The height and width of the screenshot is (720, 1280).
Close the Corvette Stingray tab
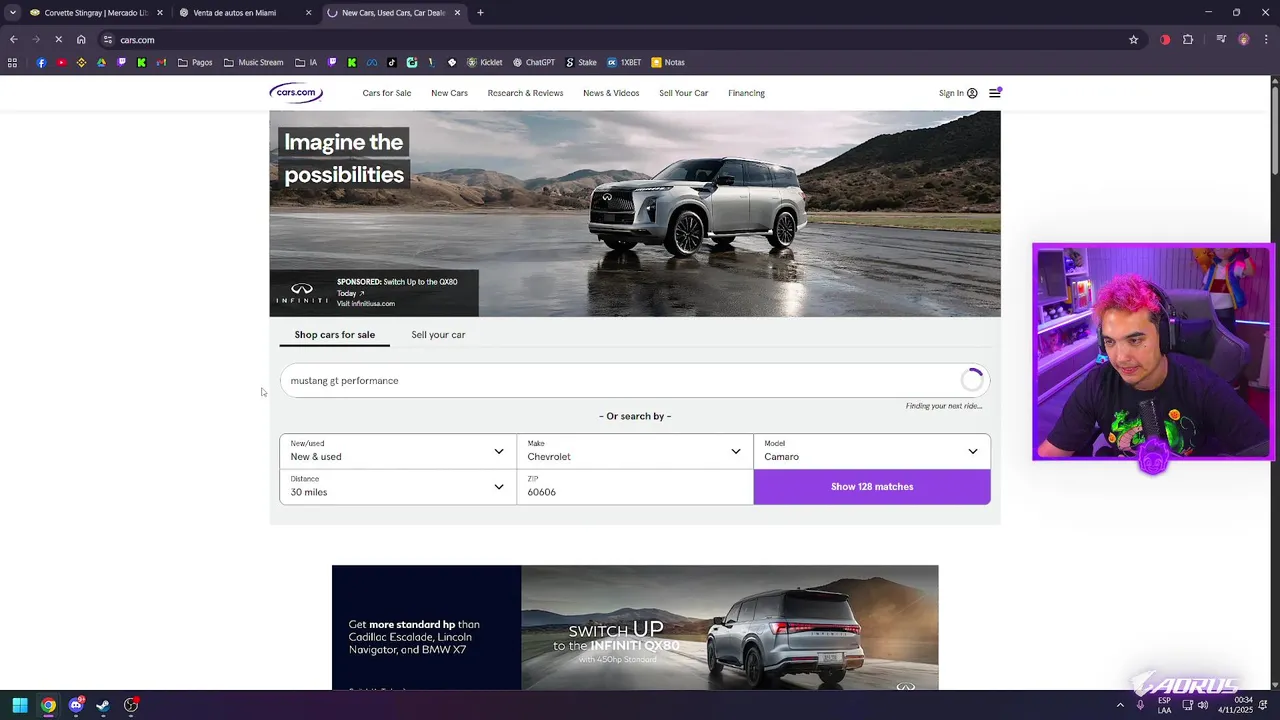pyautogui.click(x=160, y=13)
